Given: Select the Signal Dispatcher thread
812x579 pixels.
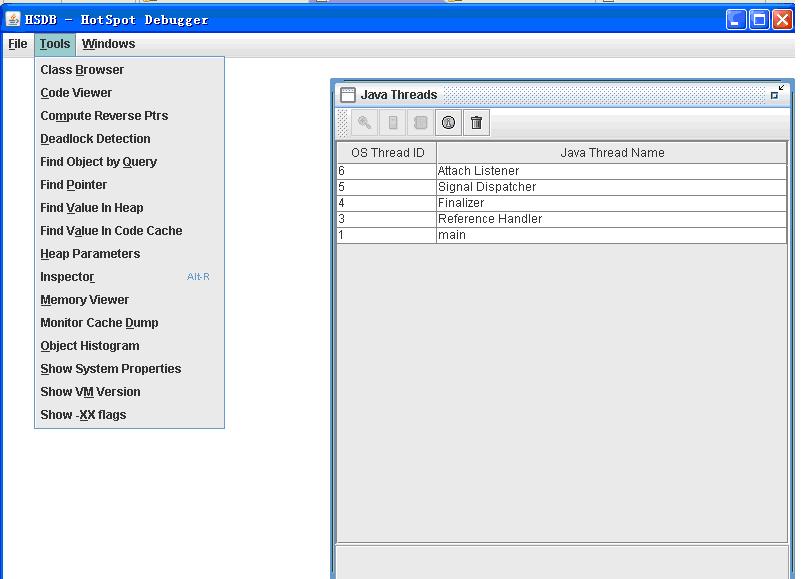Looking at the screenshot, I should (562, 187).
